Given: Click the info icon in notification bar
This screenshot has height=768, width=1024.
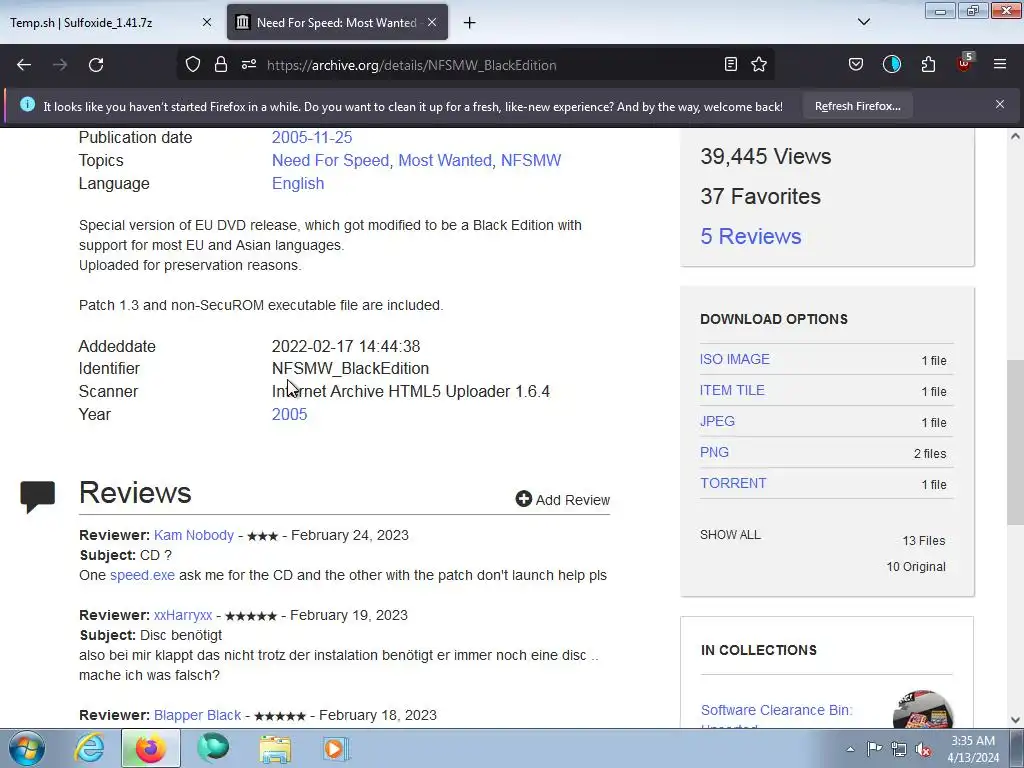Looking at the screenshot, I should click(x=27, y=104).
